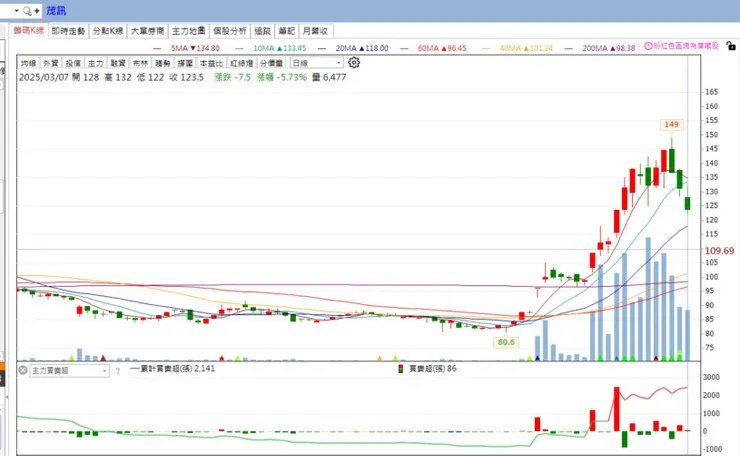Image resolution: width=740 pixels, height=456 pixels.
Task: Switch to the 即時走勢 tab
Action: (68, 31)
